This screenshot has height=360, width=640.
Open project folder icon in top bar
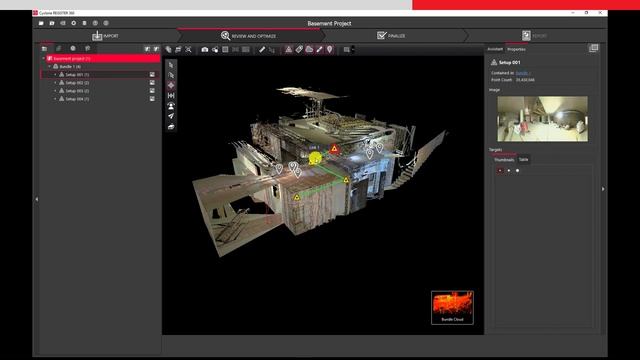41,23
